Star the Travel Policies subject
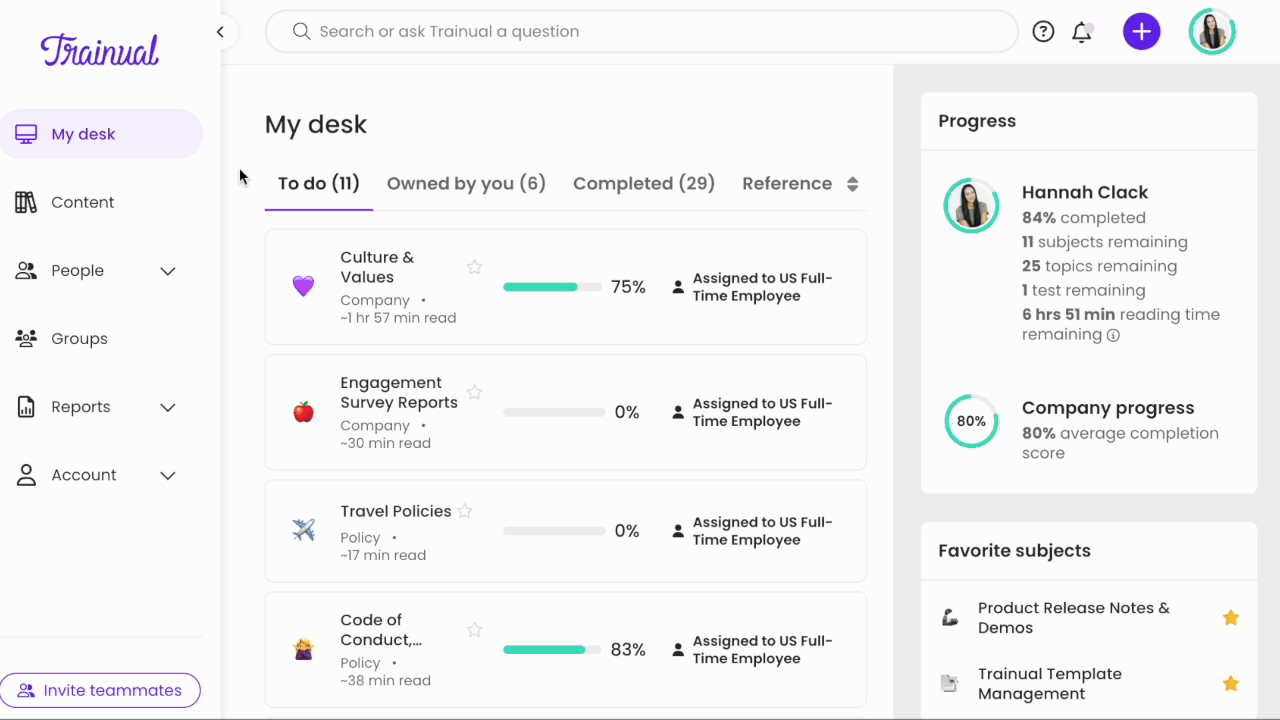 pyautogui.click(x=465, y=511)
